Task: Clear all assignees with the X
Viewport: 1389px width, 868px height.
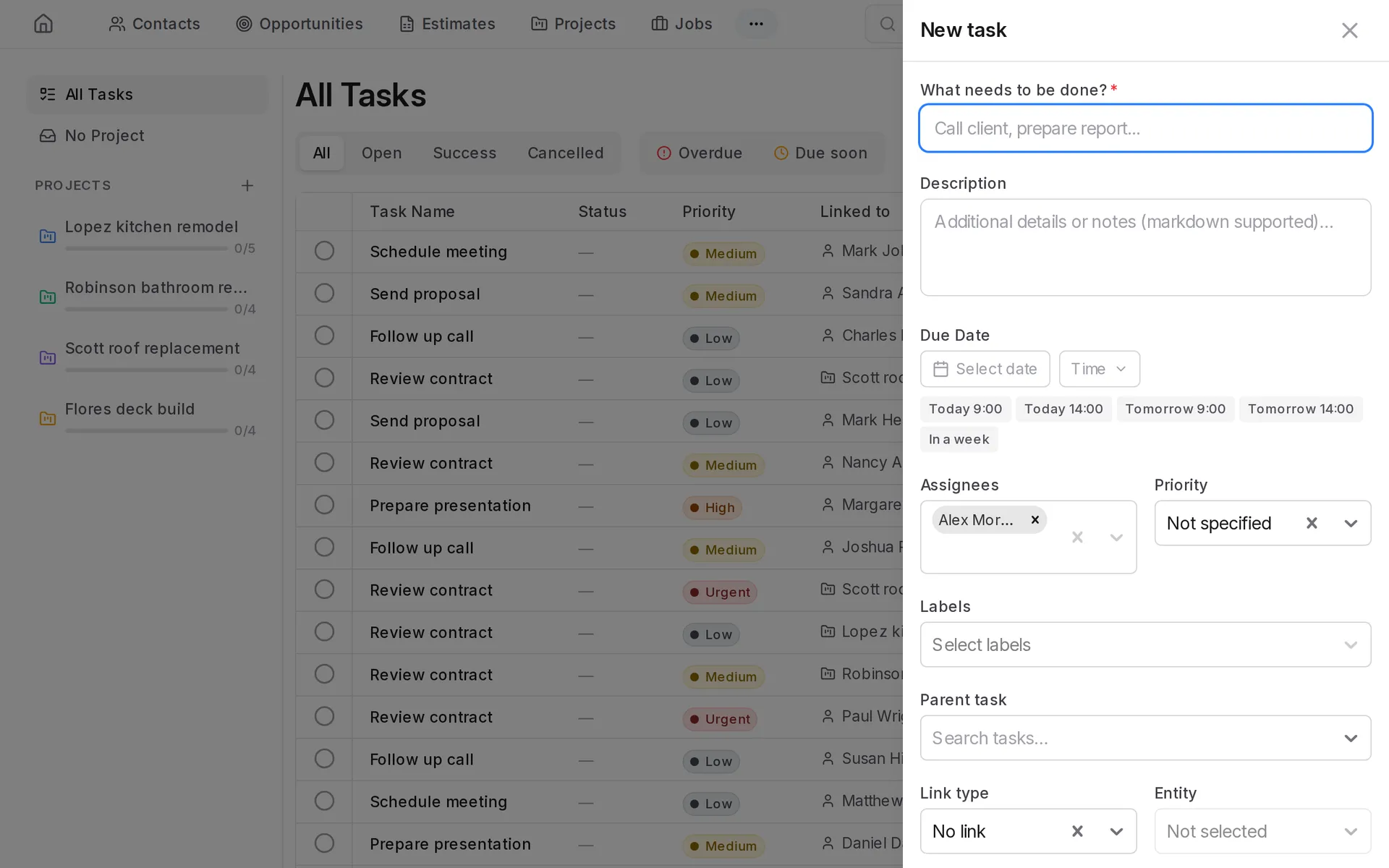Action: pyautogui.click(x=1077, y=537)
